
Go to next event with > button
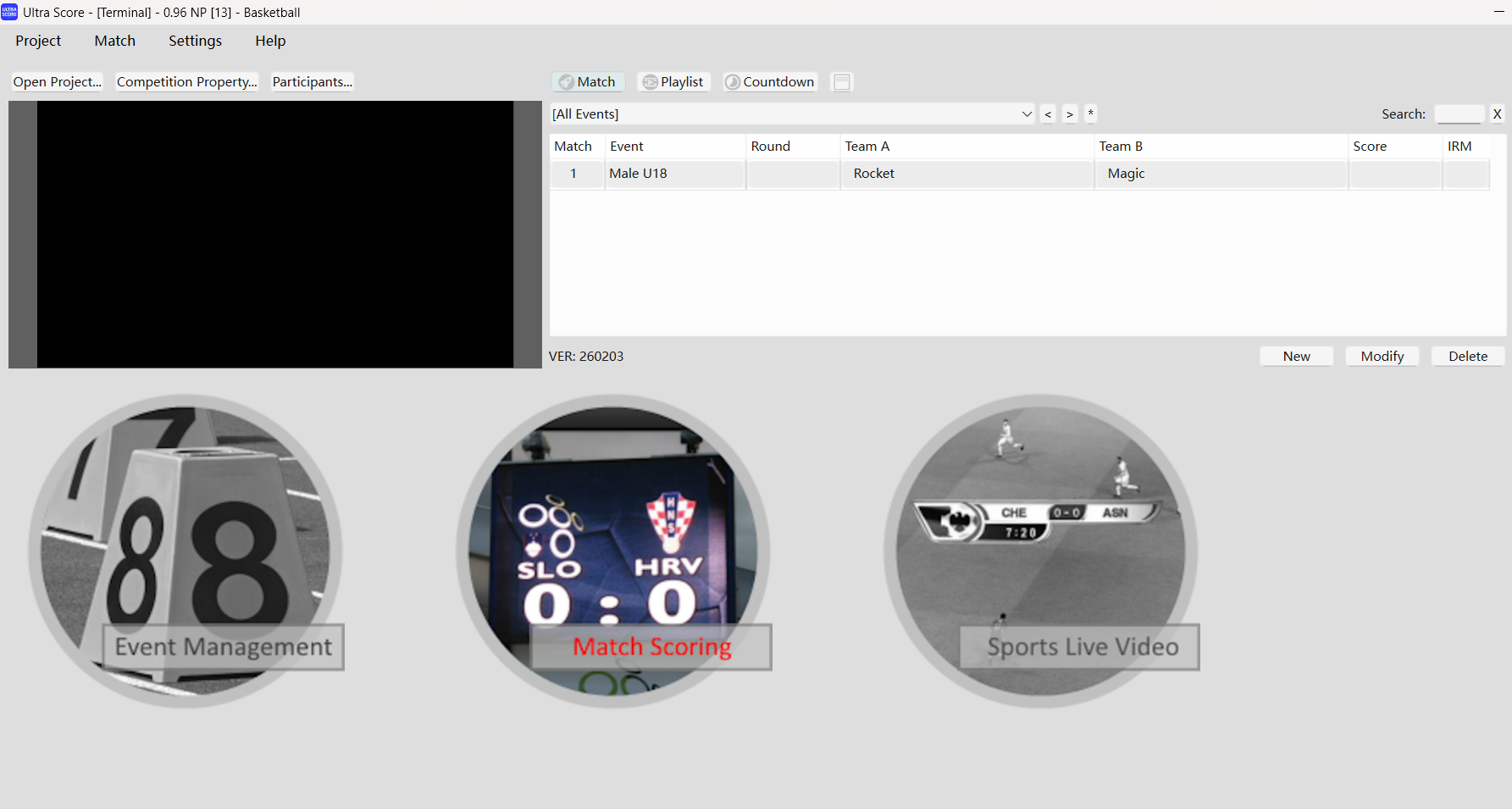1070,114
